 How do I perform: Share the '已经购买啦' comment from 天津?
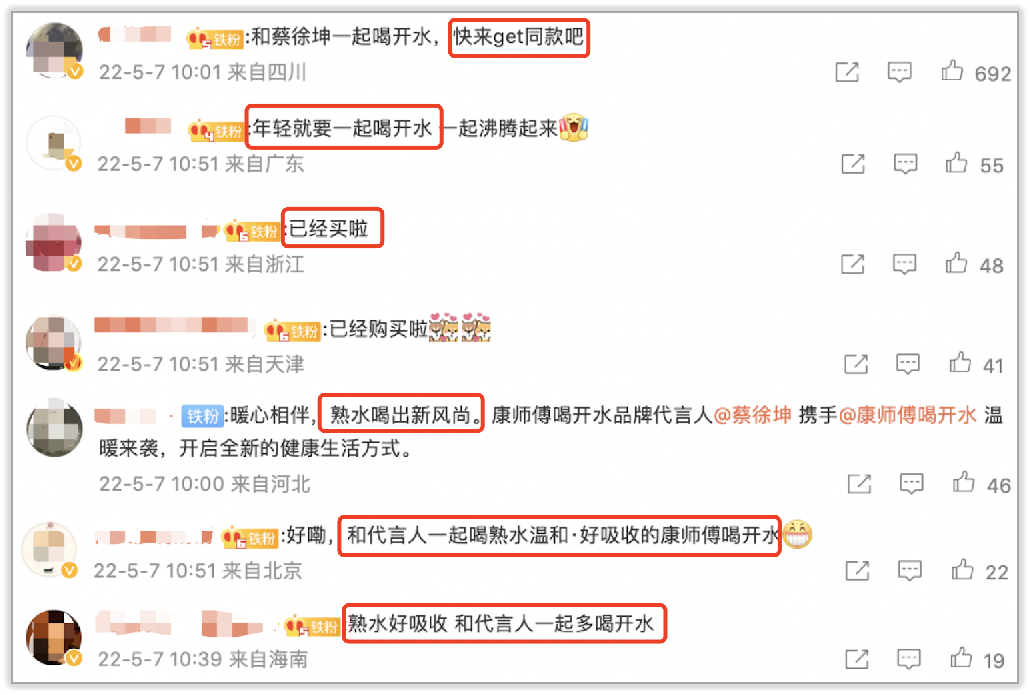(x=856, y=364)
